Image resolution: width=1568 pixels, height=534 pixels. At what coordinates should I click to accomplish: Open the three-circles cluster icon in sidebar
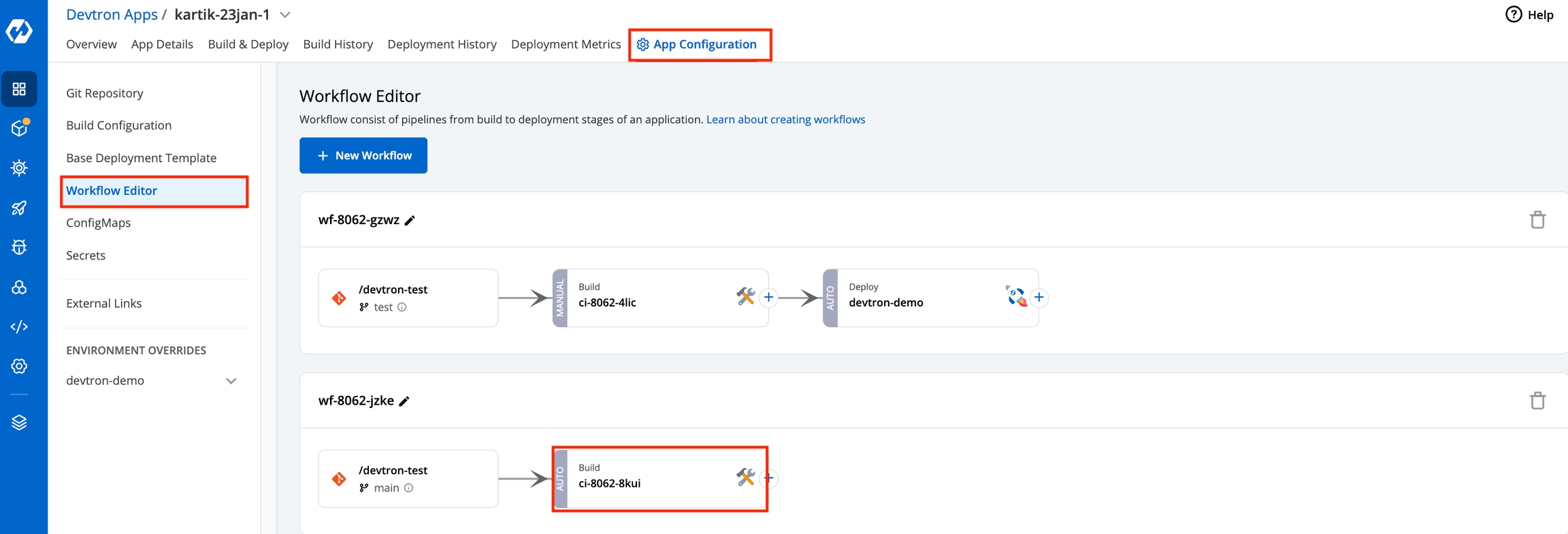point(19,287)
